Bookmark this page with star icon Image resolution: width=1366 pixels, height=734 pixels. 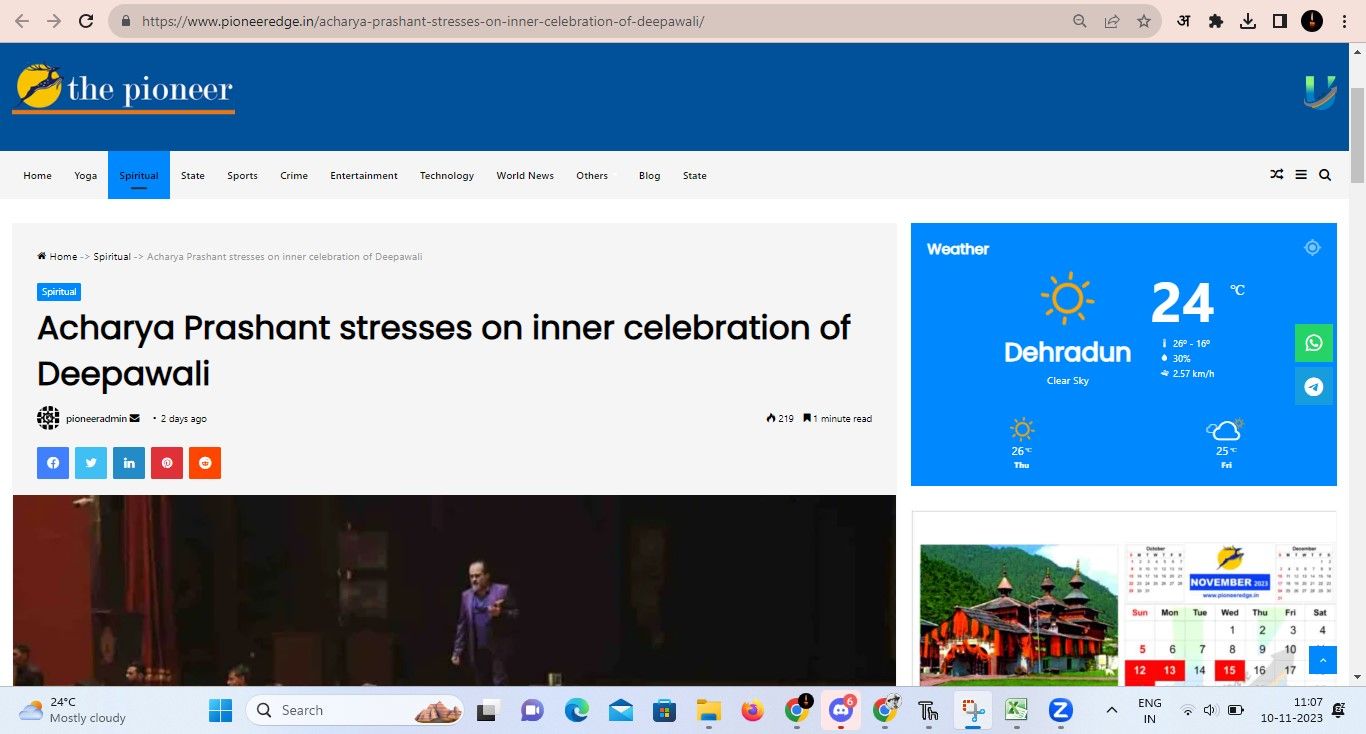click(x=1144, y=21)
